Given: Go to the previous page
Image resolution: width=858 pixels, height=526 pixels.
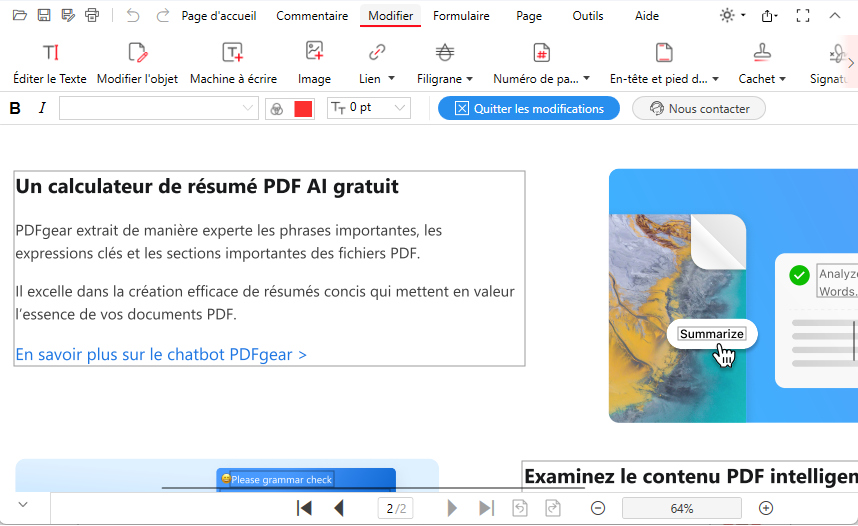Looking at the screenshot, I should click(339, 508).
